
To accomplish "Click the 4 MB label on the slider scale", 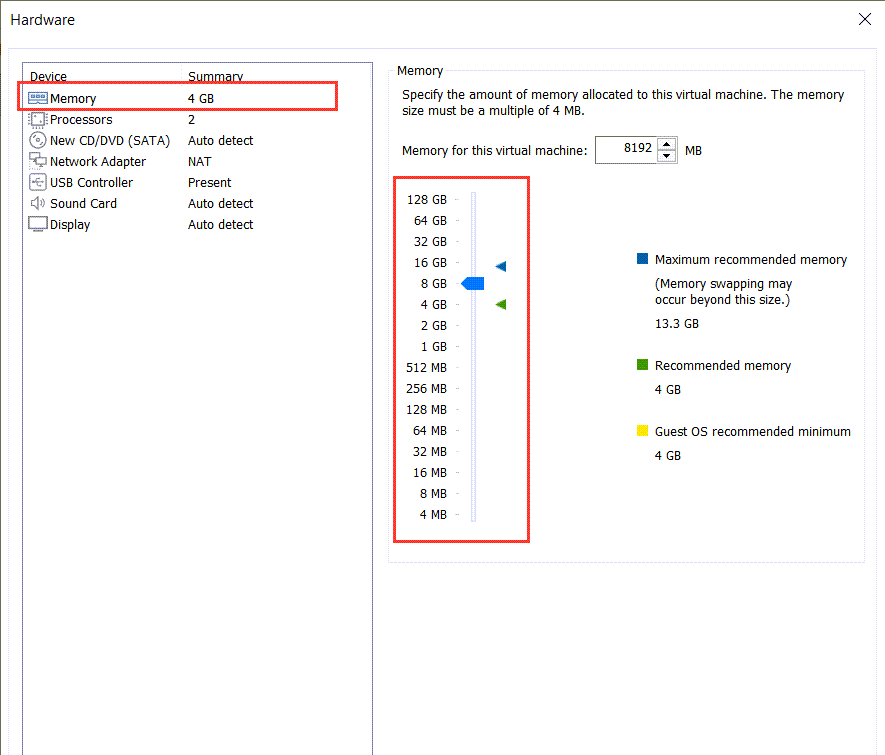I will 432,515.
